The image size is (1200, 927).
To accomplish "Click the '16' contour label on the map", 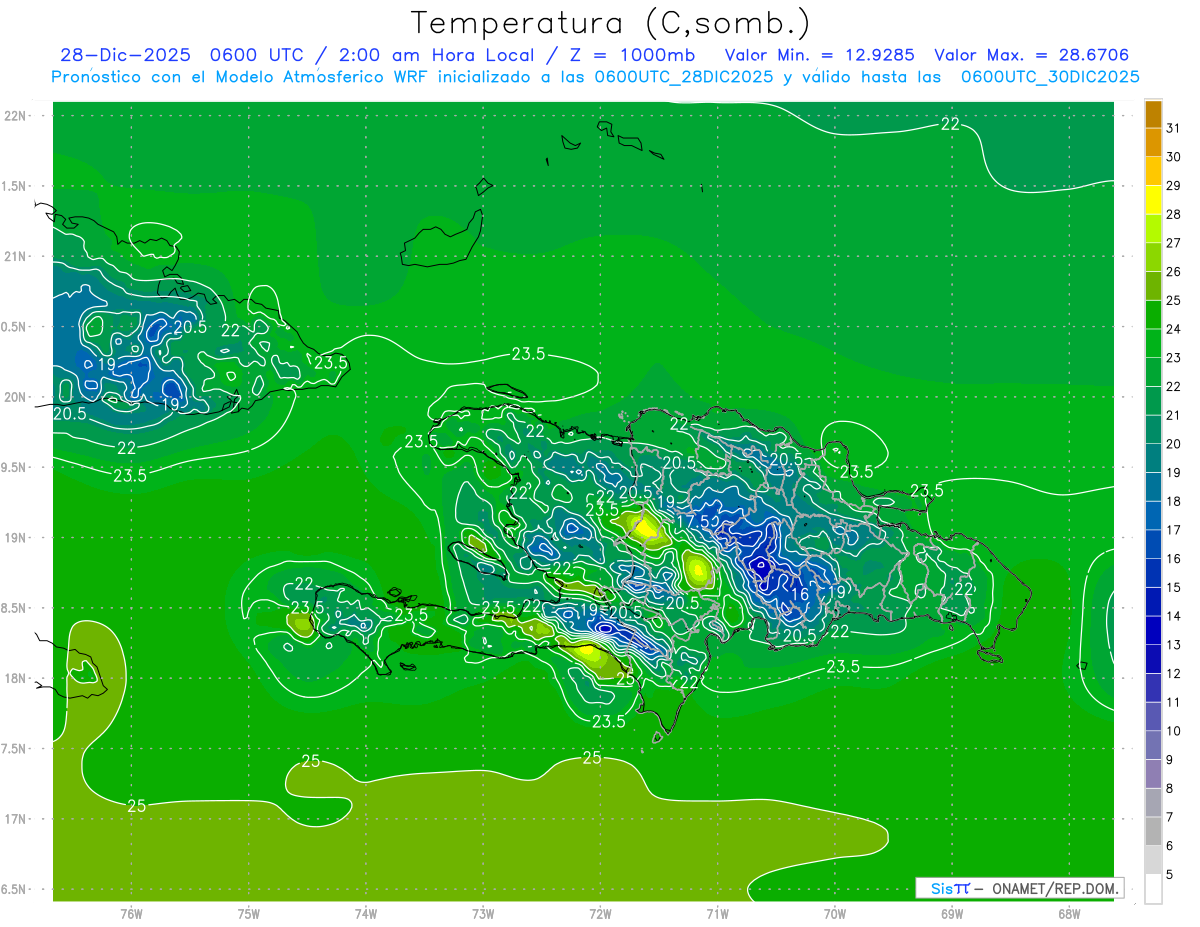I will pos(800,594).
